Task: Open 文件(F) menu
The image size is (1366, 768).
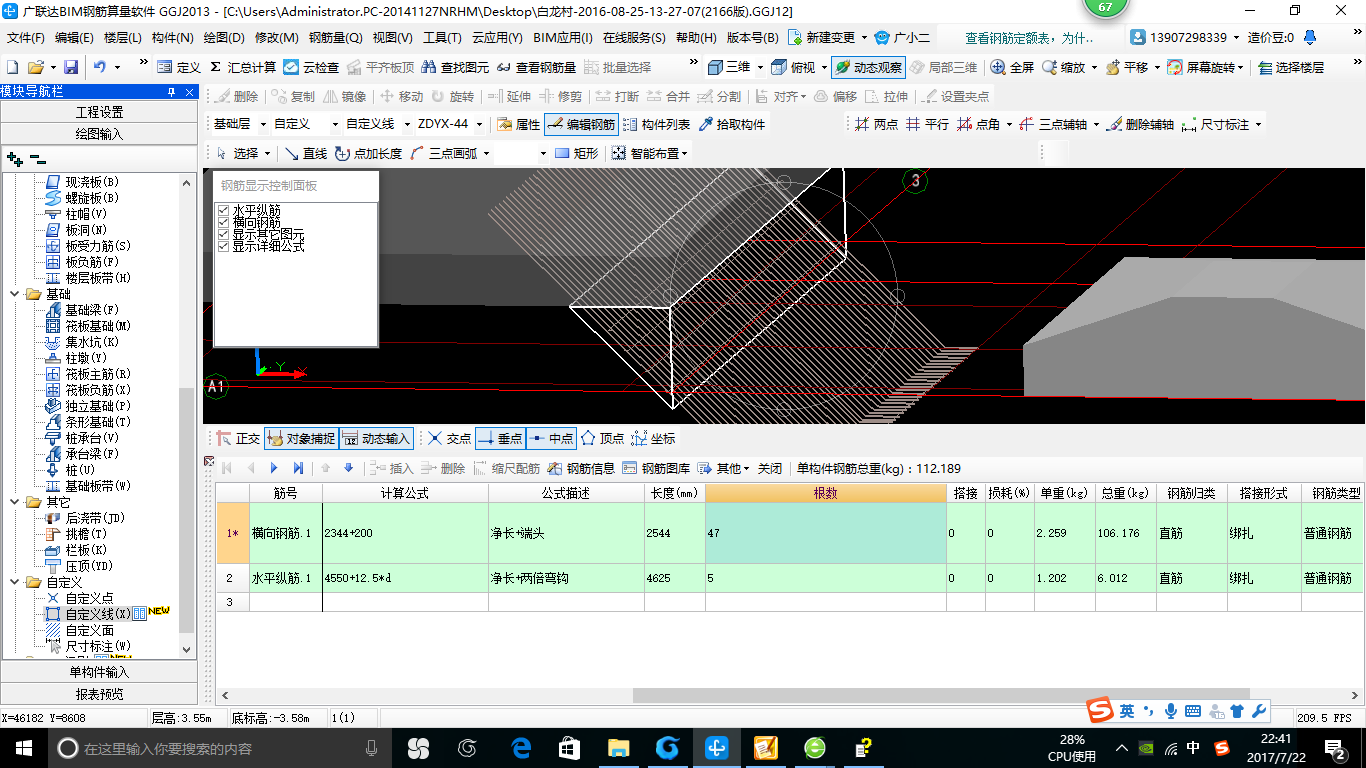Action: [x=26, y=38]
